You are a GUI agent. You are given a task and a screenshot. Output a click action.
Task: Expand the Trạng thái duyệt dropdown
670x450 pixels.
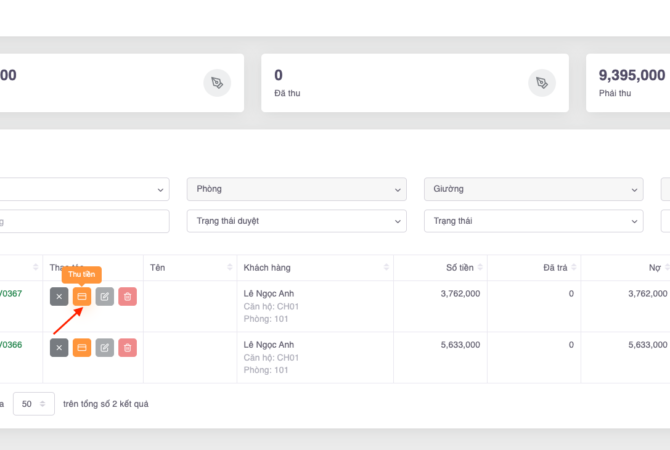click(296, 221)
